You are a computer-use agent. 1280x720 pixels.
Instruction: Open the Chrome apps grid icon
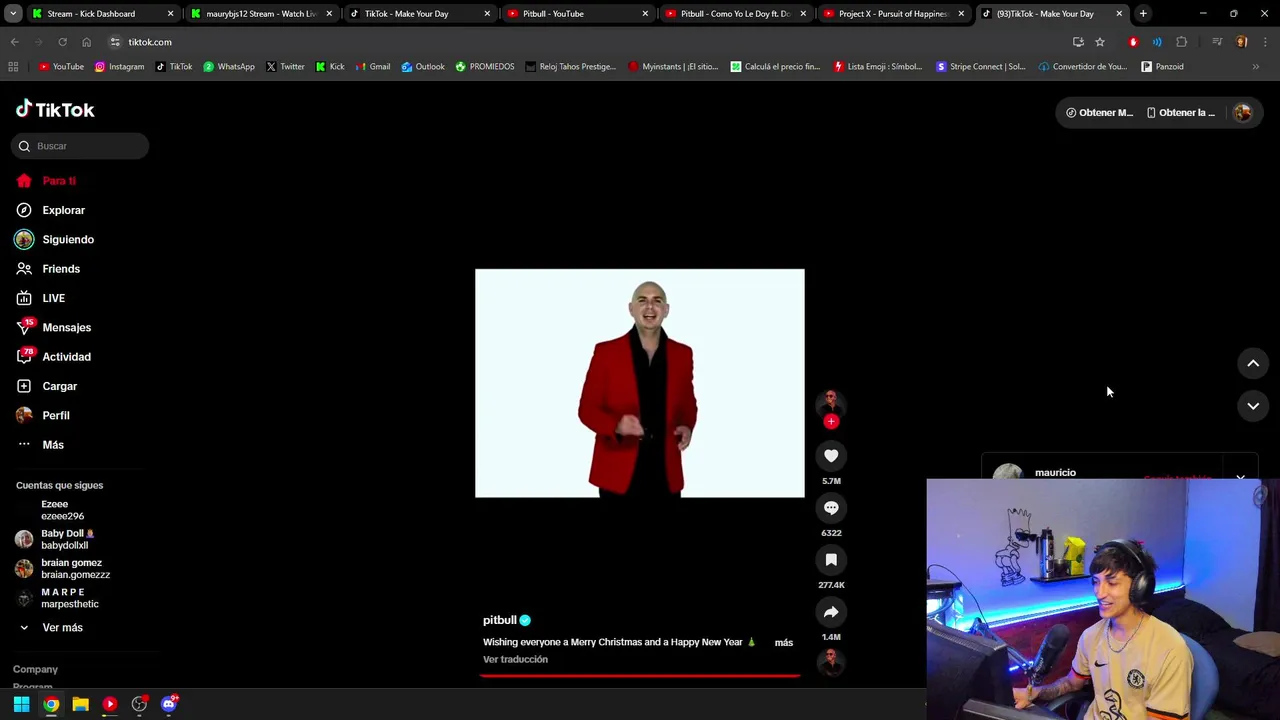(13, 67)
